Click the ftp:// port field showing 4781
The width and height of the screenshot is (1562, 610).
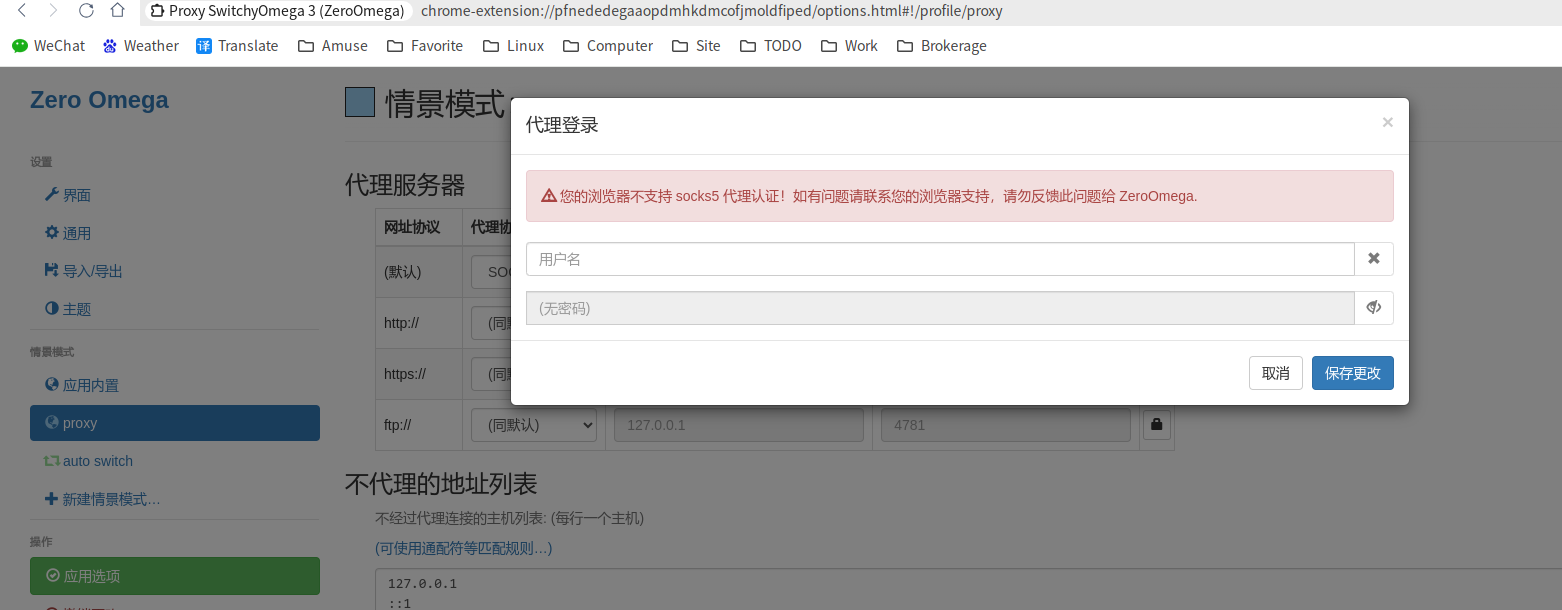click(1006, 425)
